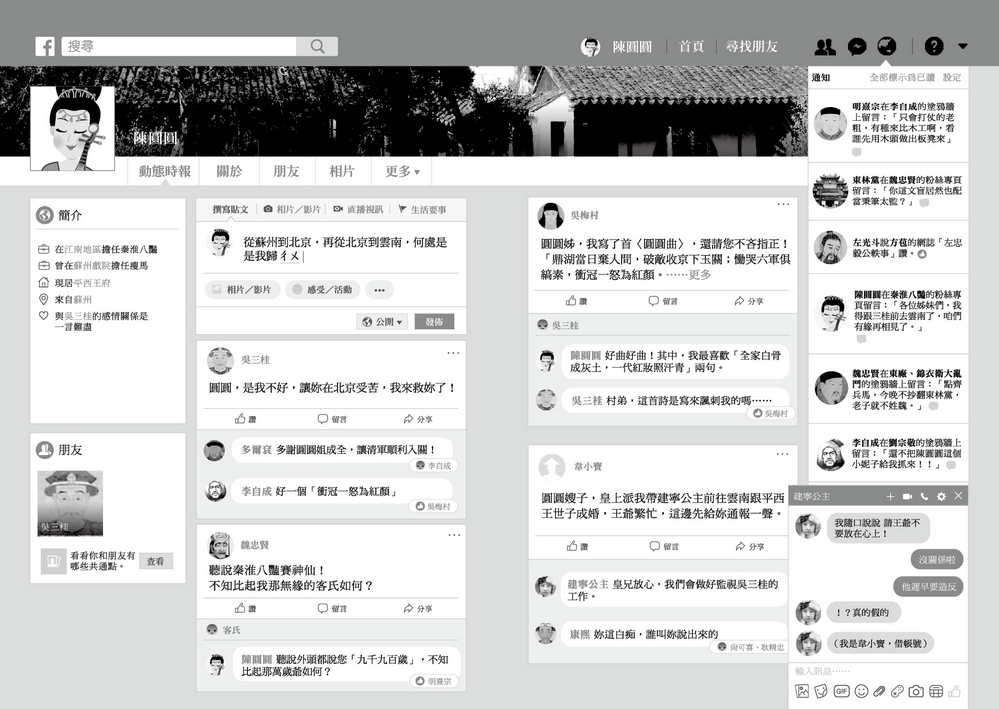The width and height of the screenshot is (999, 709).
Task: Open 尋找朋友 find friends link
Action: (x=752, y=47)
